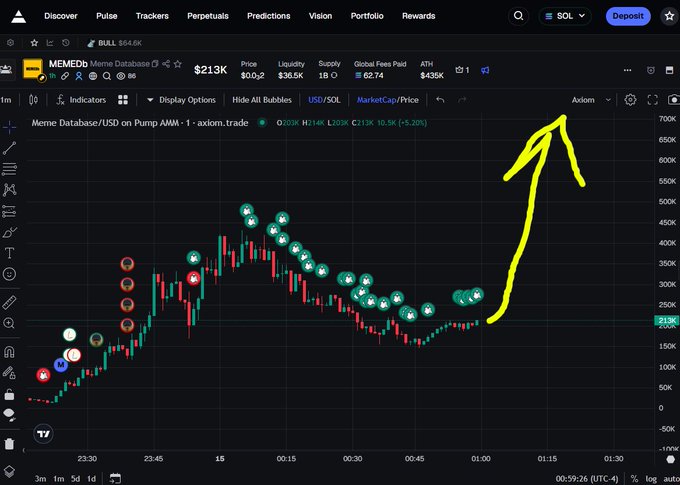Toggle stay in drawing mode pencil-lock
This screenshot has height=485, width=680.
click(x=9, y=373)
